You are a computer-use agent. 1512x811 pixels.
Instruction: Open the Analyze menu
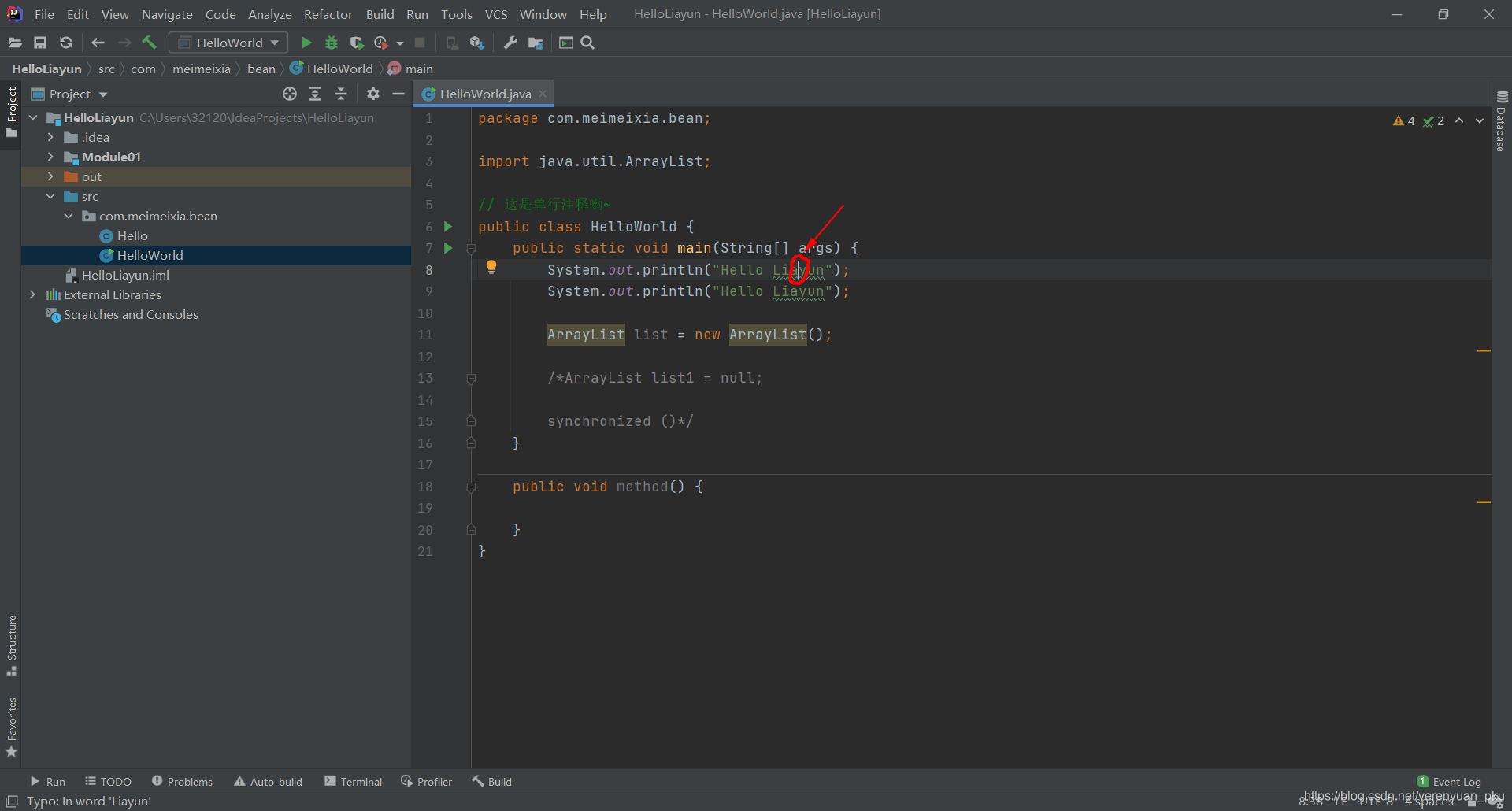coord(270,14)
